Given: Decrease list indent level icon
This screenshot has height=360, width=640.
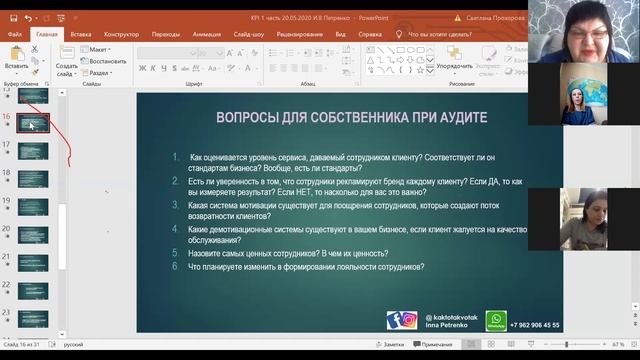Looking at the screenshot, I should pos(308,53).
